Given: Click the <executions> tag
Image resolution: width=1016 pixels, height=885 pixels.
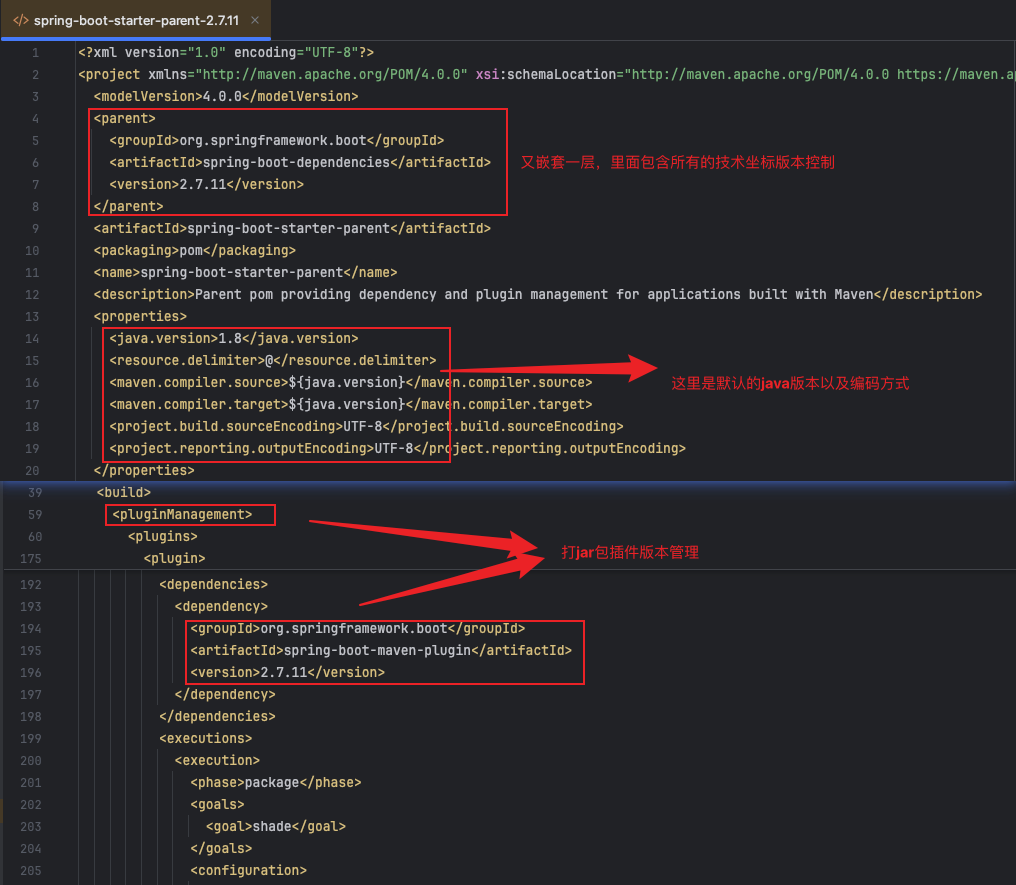Looking at the screenshot, I should click(x=205, y=739).
